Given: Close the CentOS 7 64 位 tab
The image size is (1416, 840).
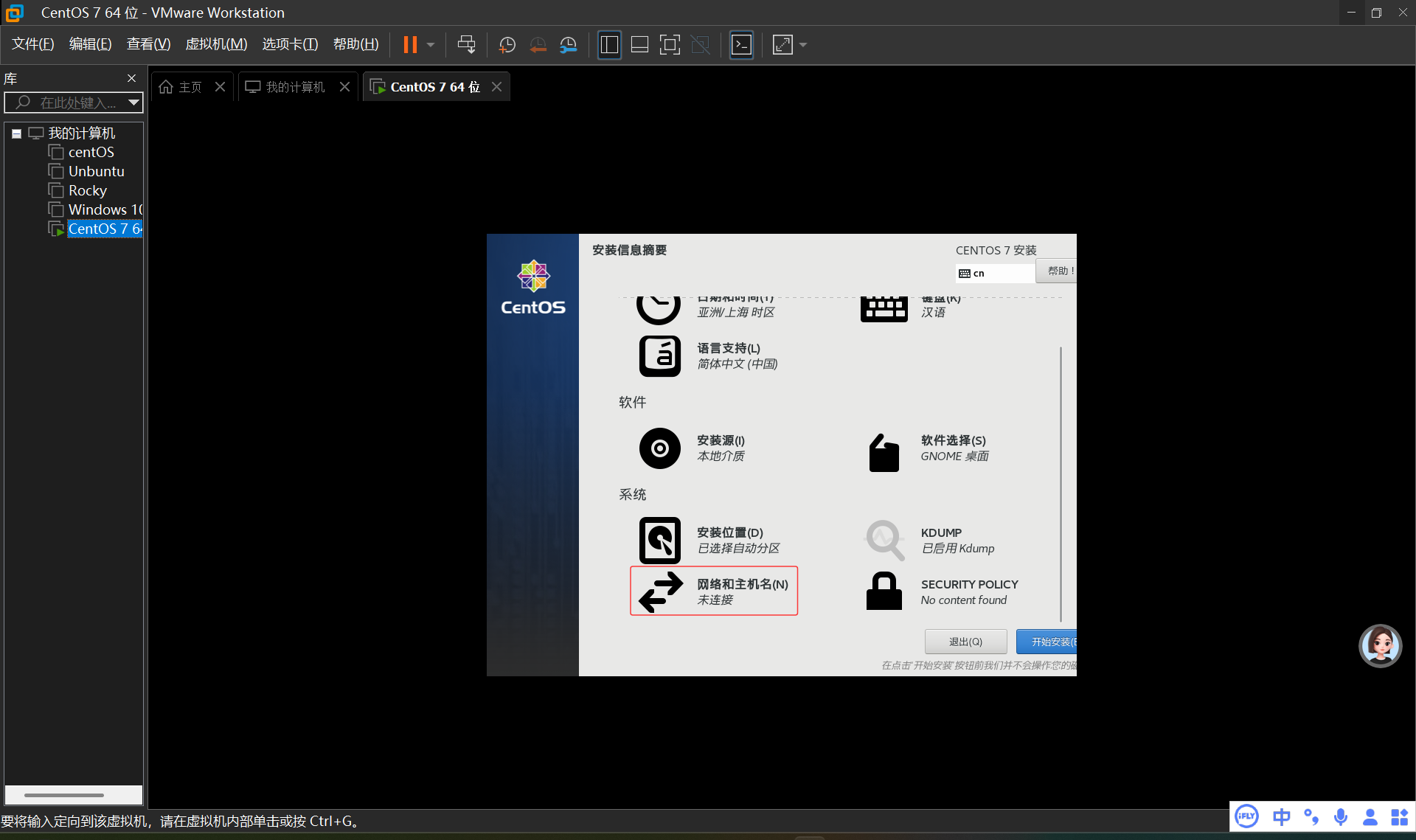Looking at the screenshot, I should (x=497, y=87).
